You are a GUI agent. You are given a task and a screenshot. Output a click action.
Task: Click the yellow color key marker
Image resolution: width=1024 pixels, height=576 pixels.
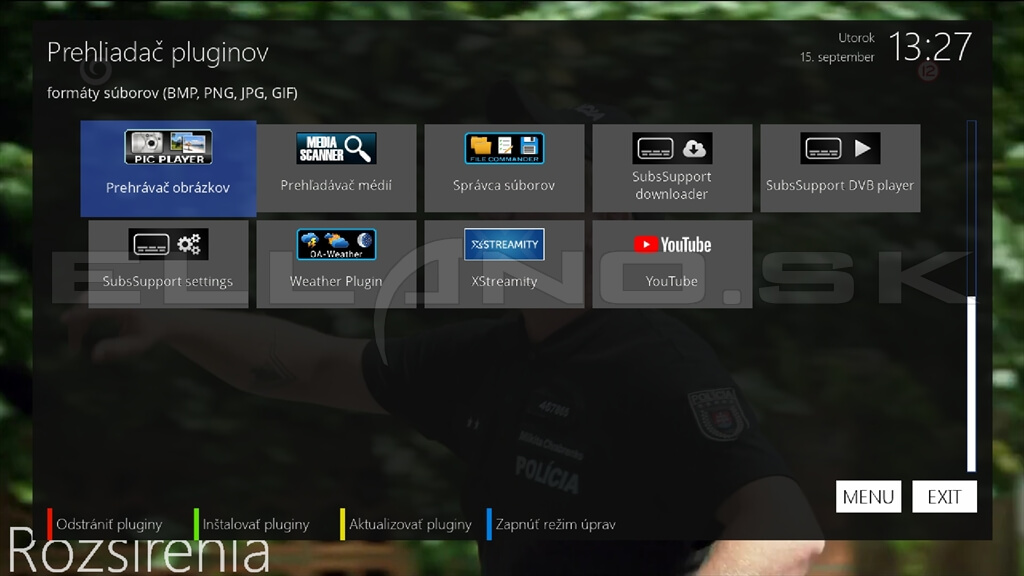click(x=342, y=524)
